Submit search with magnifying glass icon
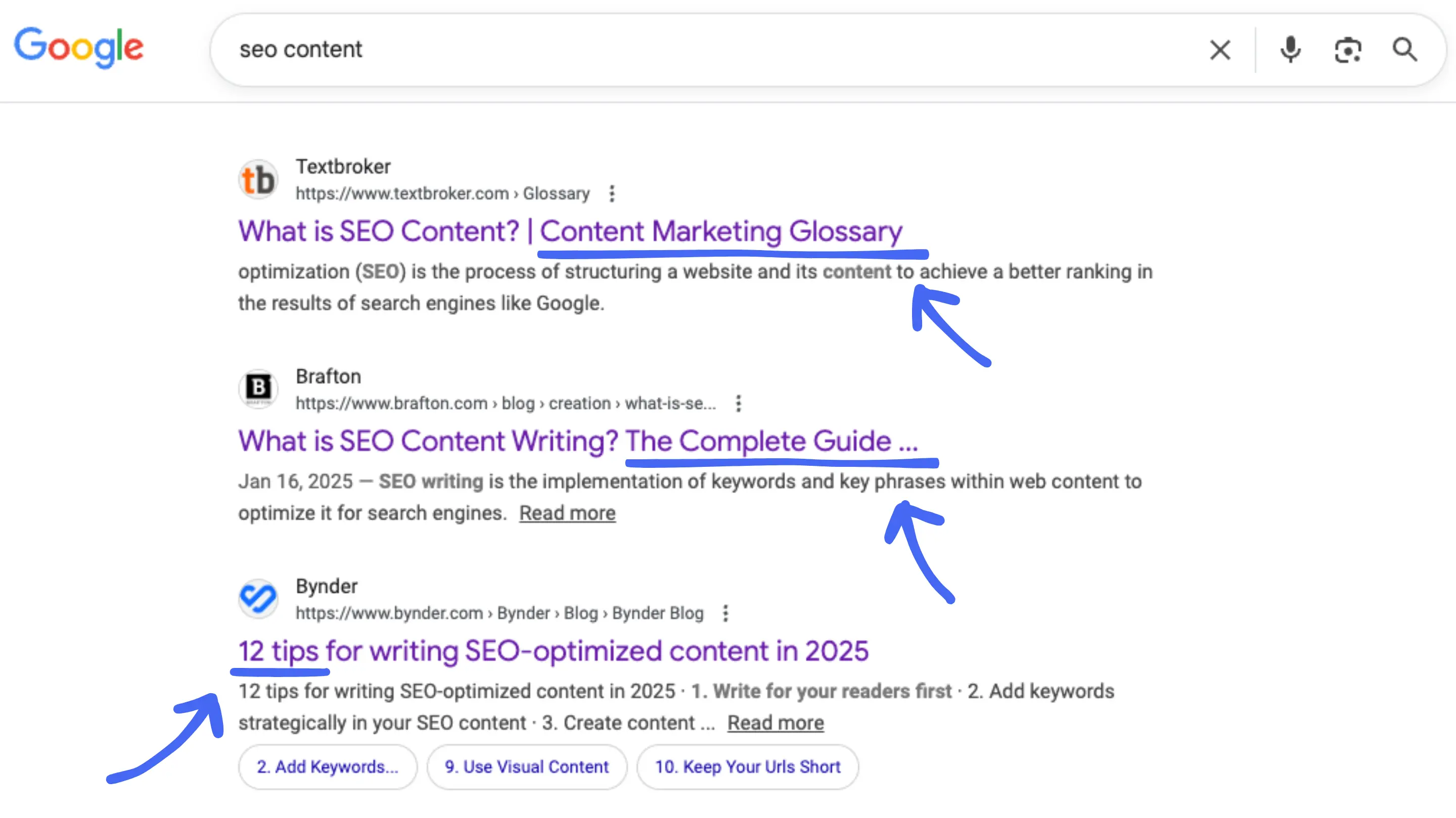This screenshot has height=818, width=1456. click(x=1404, y=50)
